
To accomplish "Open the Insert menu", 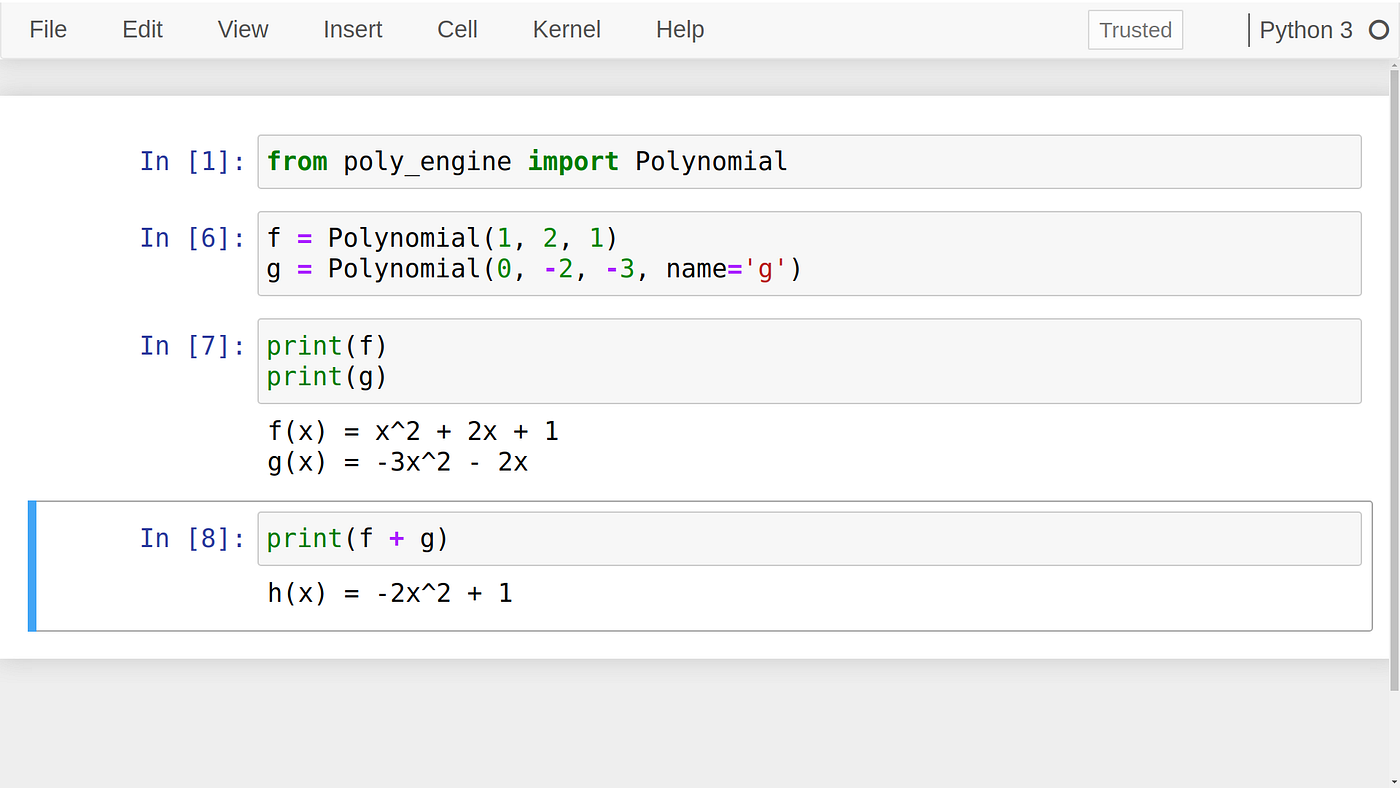I will coord(352,29).
